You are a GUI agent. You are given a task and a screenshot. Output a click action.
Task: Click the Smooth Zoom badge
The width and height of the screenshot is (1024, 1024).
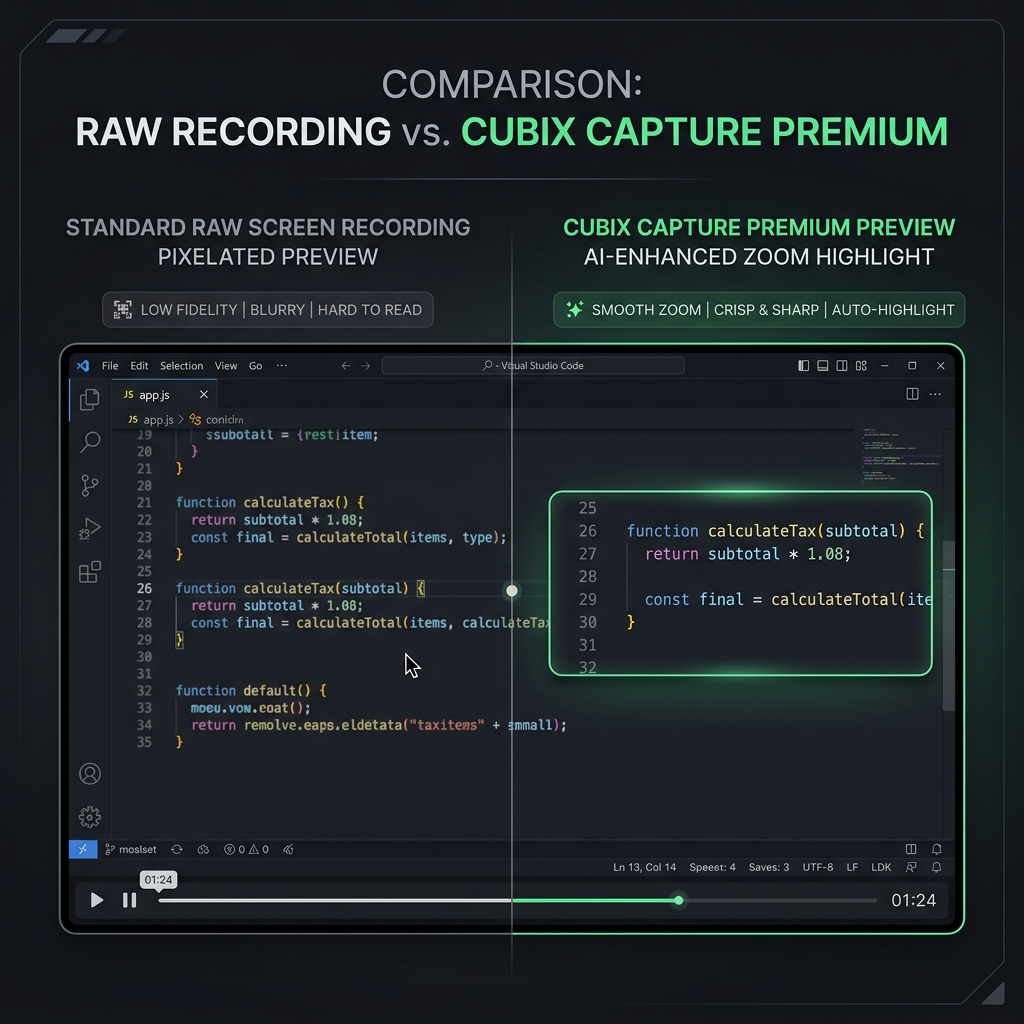759,310
